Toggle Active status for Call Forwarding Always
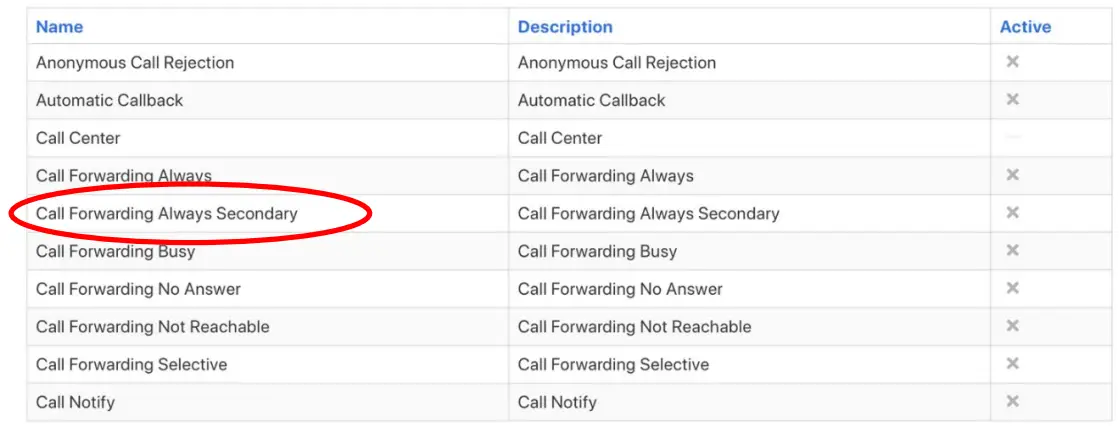This screenshot has height=426, width=1119. tap(1012, 176)
